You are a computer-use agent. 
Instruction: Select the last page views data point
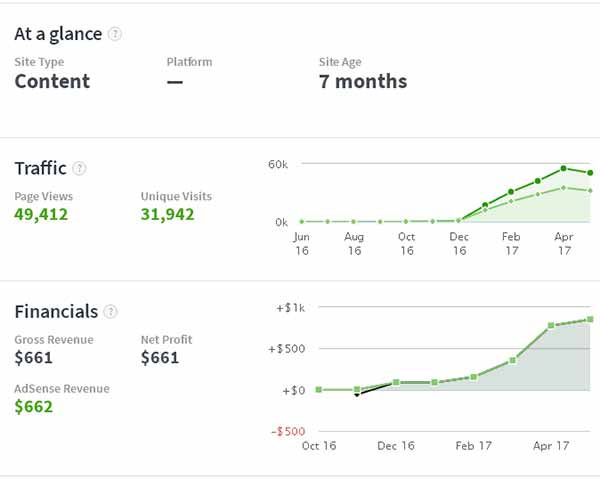591,173
